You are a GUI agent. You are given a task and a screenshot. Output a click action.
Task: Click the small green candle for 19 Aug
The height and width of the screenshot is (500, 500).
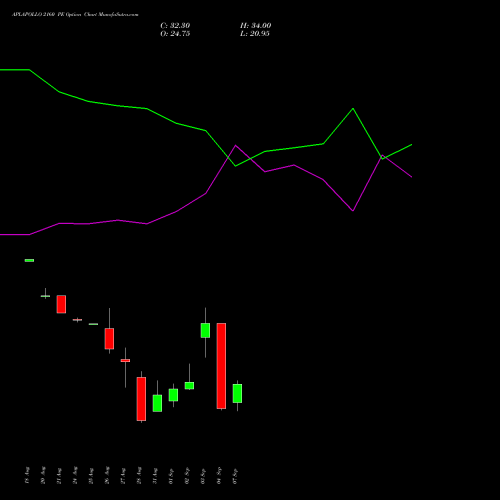tap(29, 260)
